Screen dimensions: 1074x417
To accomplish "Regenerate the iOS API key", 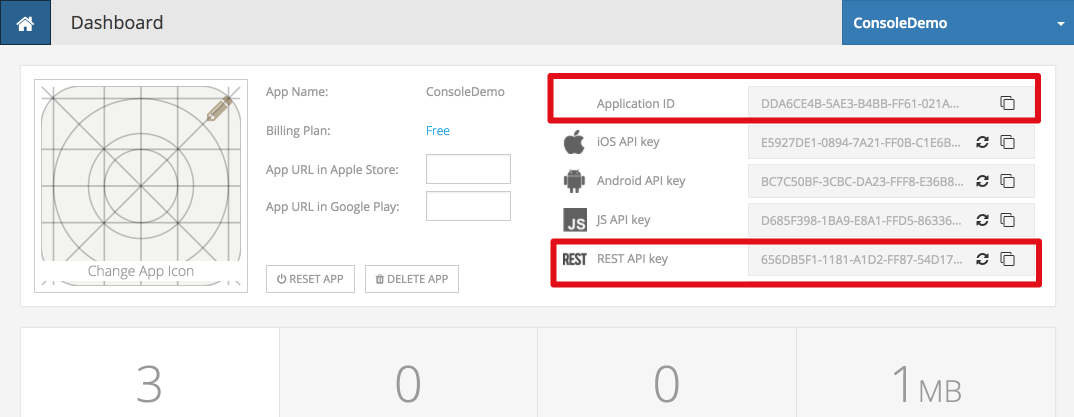I will pyautogui.click(x=982, y=142).
